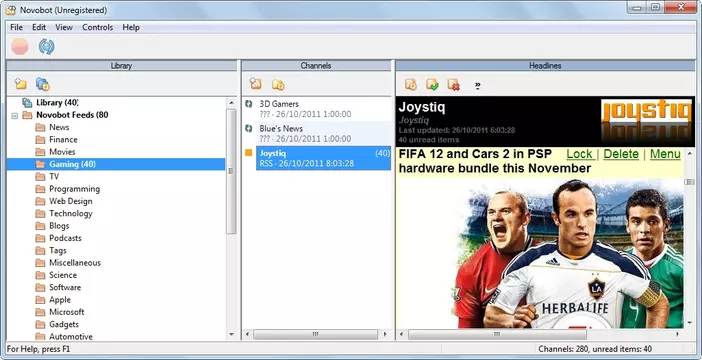Click the green checkmark icon in Headlines toolbar
The height and width of the screenshot is (360, 702).
click(432, 84)
